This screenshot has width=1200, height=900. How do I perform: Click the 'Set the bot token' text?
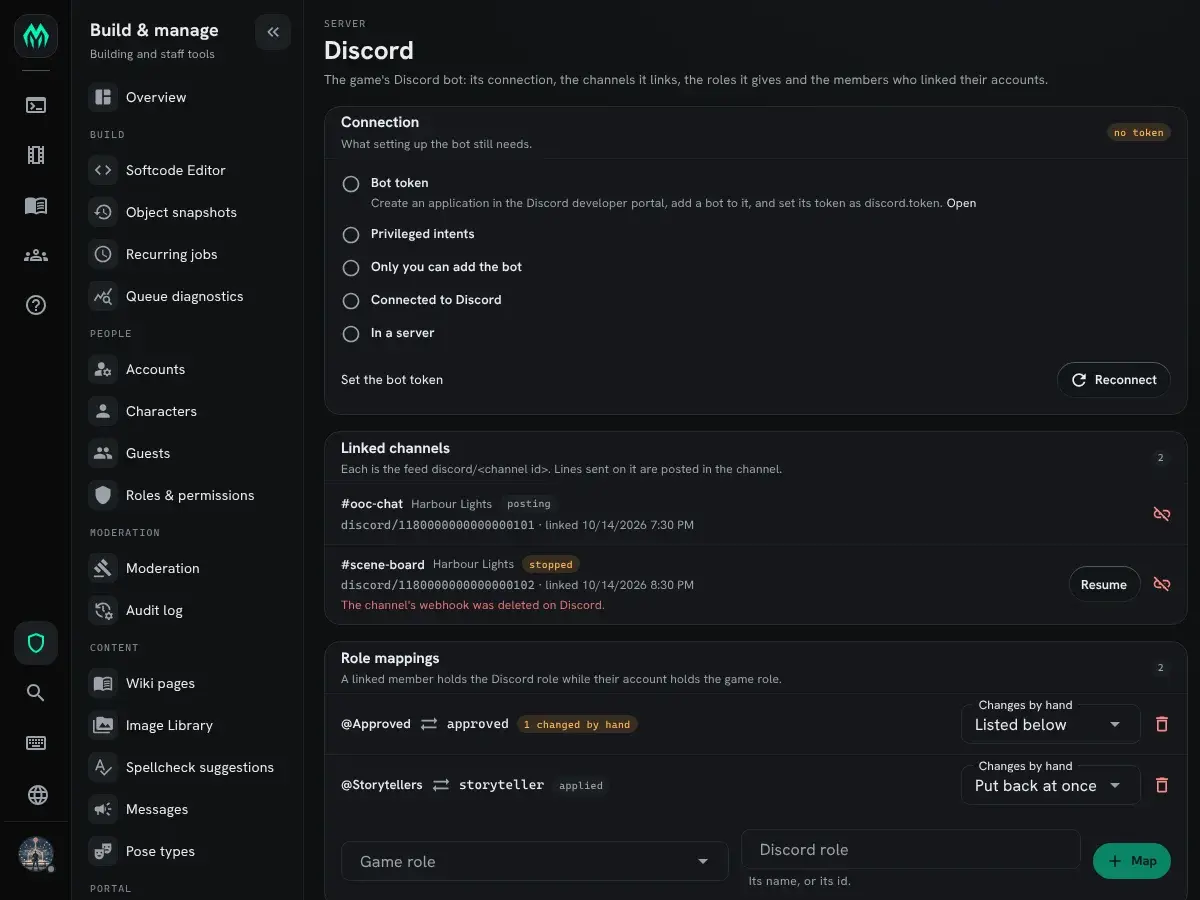click(392, 380)
